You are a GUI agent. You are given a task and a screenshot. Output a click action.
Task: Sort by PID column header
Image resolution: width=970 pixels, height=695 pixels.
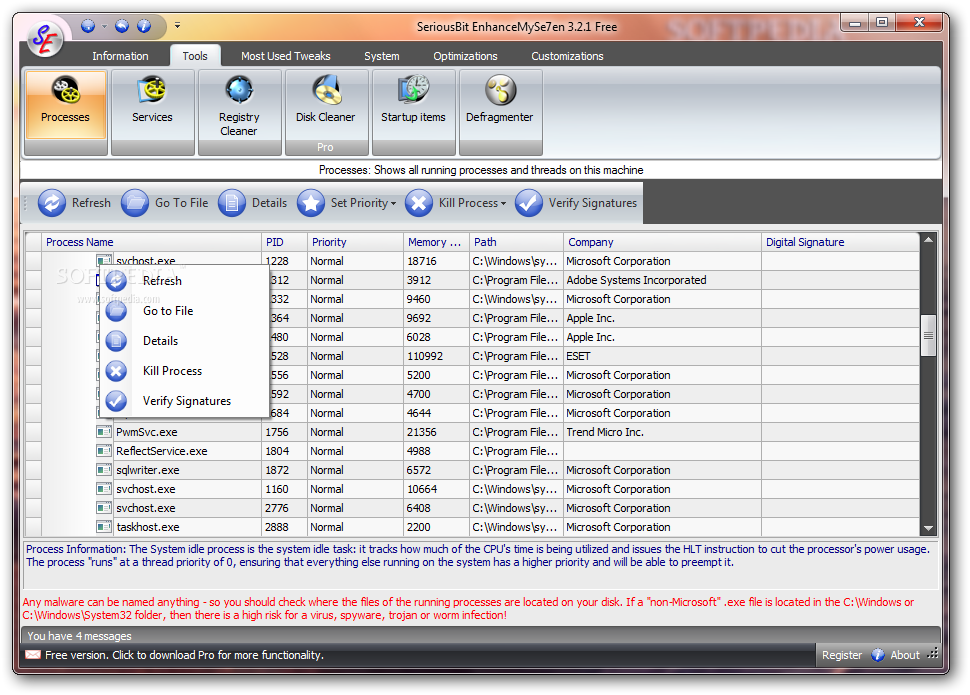[x=284, y=242]
